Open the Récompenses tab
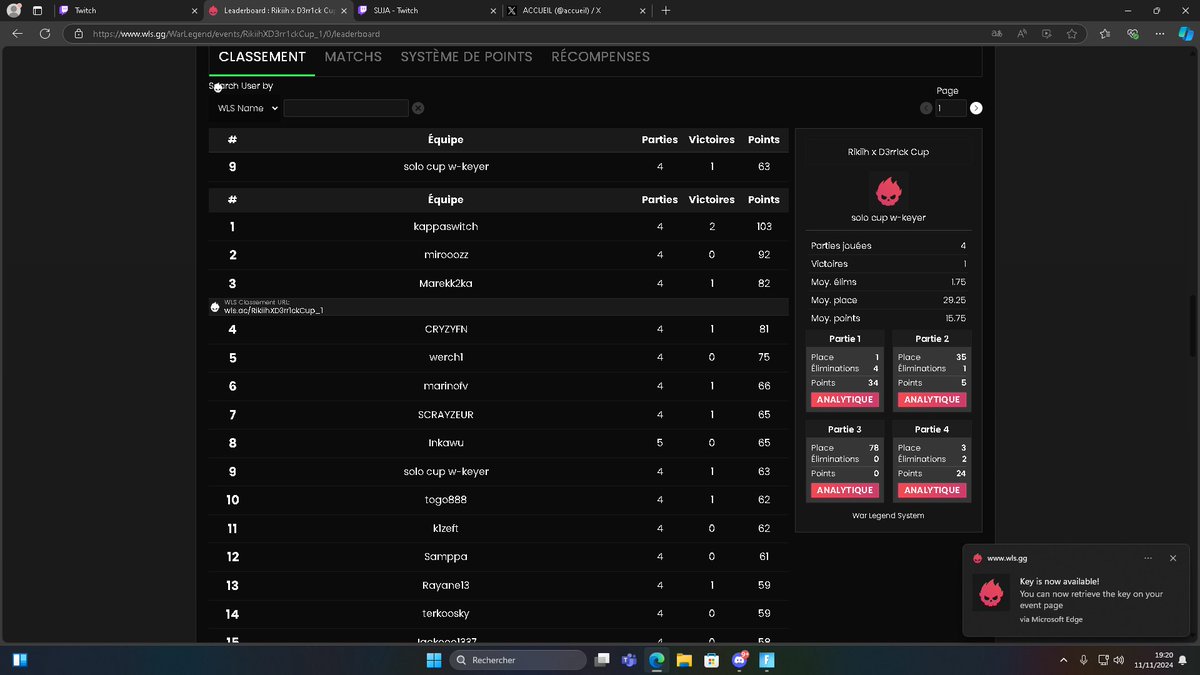Viewport: 1200px width, 675px height. pos(600,57)
